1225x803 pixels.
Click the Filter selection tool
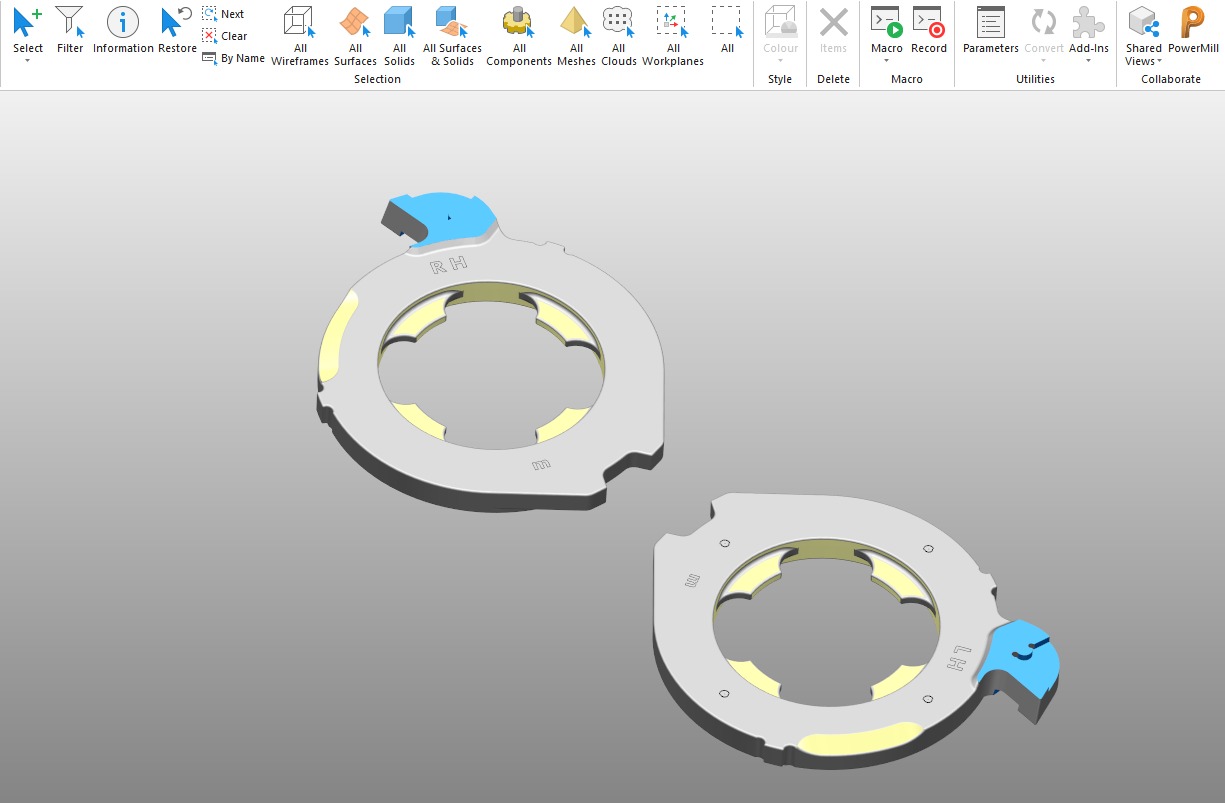coord(70,29)
